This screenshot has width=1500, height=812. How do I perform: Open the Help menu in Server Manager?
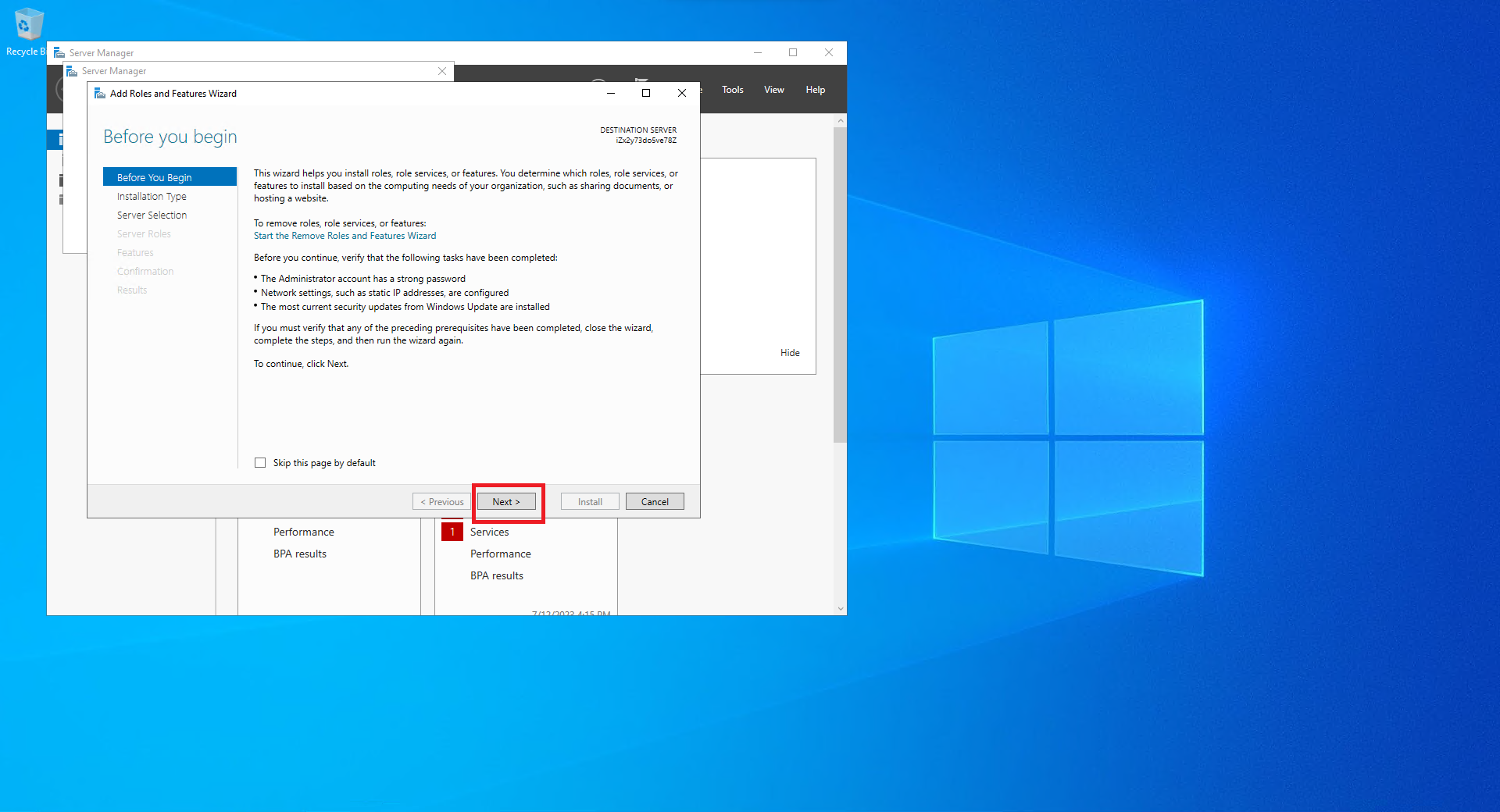coord(815,90)
